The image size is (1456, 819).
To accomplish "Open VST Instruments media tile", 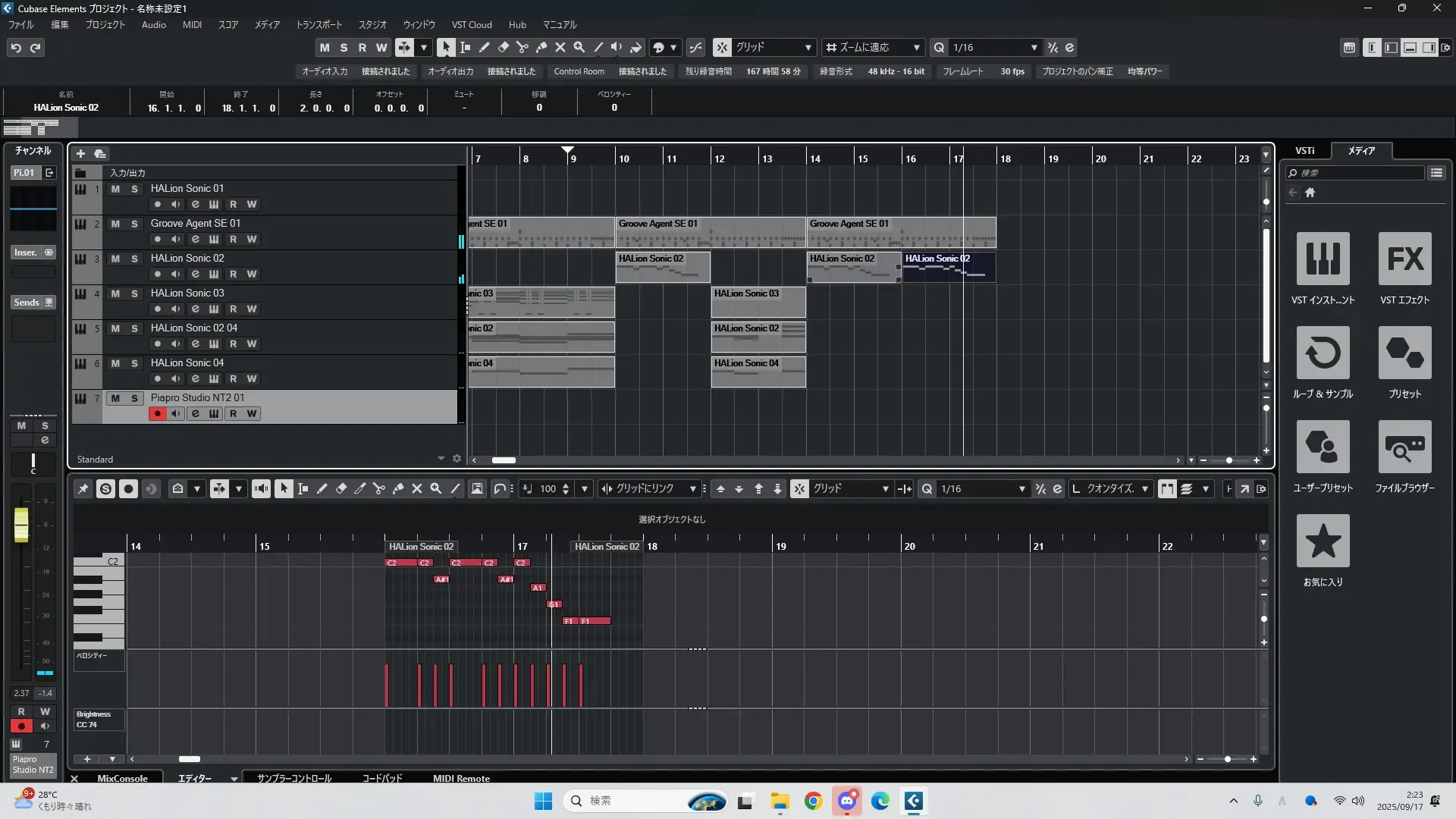I will [1323, 259].
